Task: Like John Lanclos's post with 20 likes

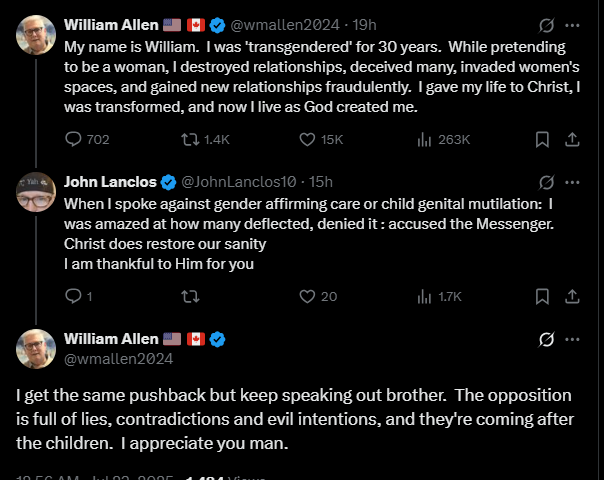Action: click(309, 296)
